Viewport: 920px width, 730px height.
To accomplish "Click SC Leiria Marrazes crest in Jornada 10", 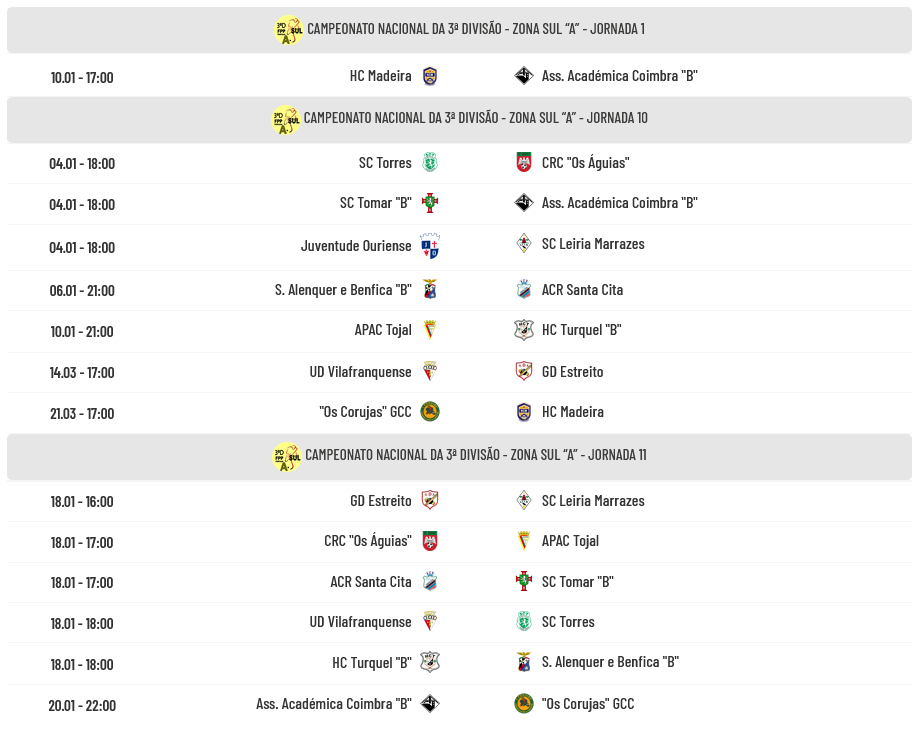I will 523,244.
